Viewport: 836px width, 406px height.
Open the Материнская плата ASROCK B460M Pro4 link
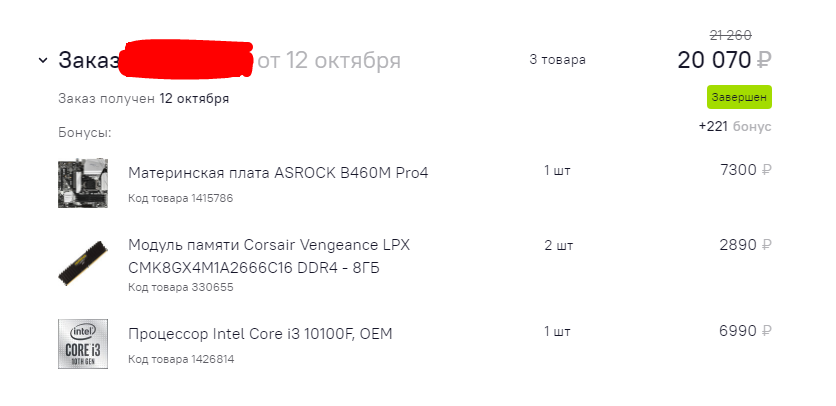point(278,172)
